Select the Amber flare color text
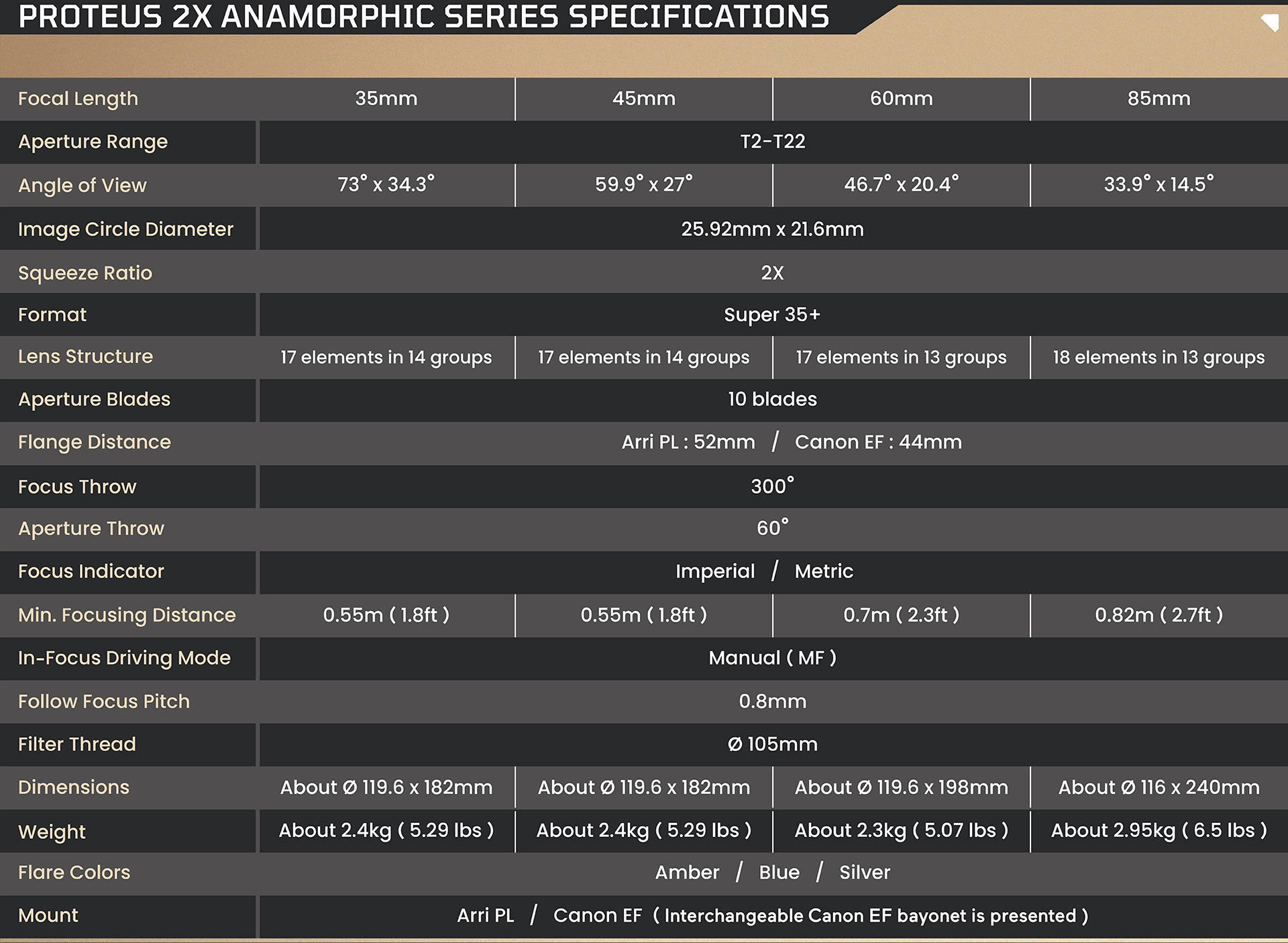Viewport: 1288px width, 943px height. 687,873
